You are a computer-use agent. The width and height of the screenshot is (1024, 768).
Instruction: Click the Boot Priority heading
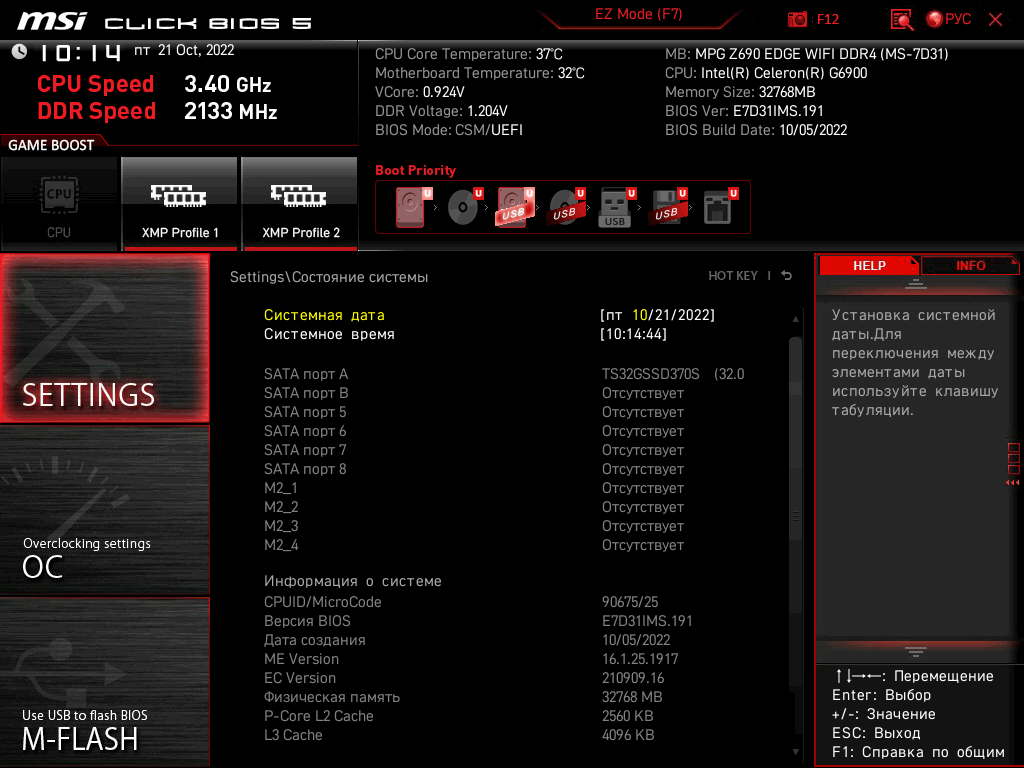point(415,170)
